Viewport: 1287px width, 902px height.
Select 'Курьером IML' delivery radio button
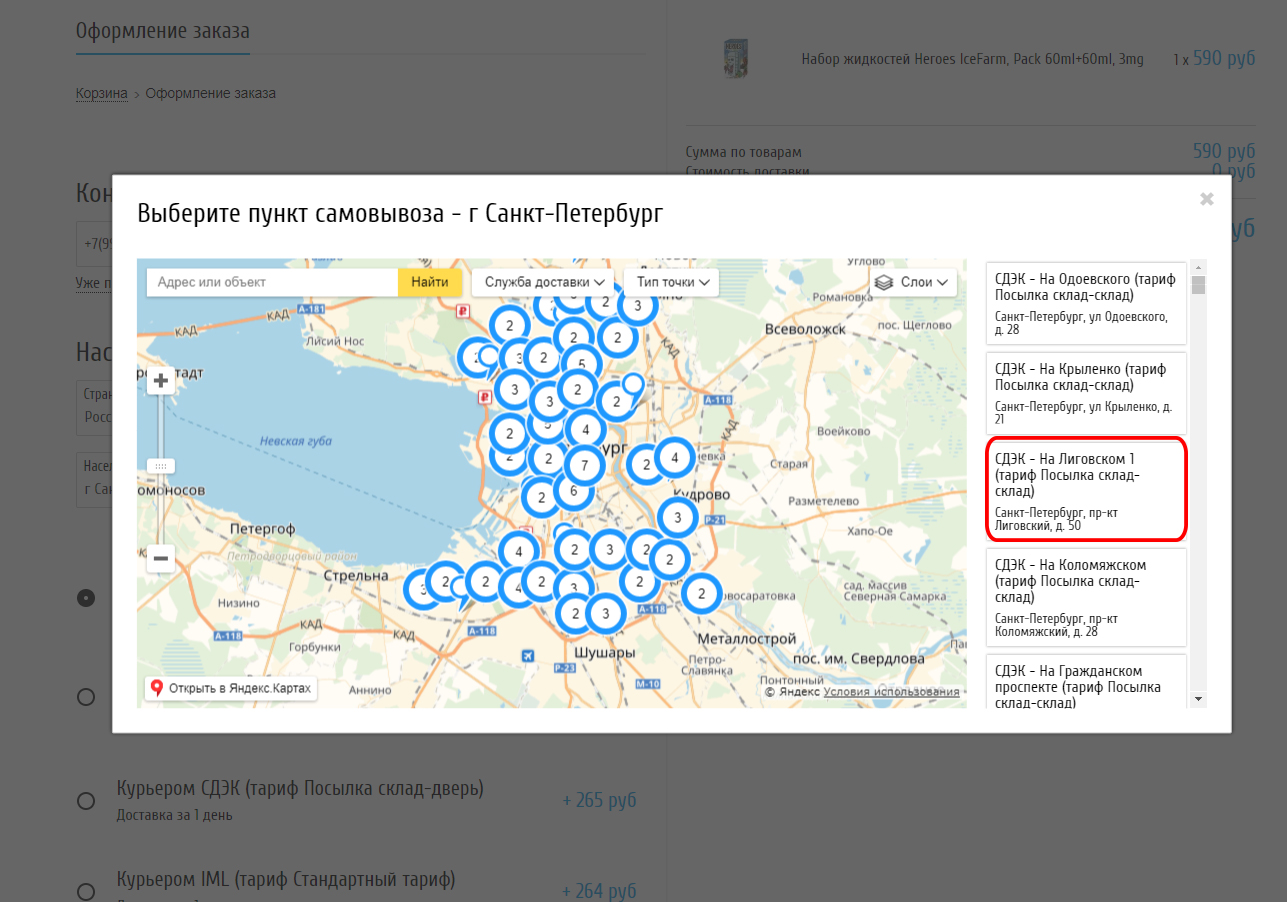tap(86, 891)
